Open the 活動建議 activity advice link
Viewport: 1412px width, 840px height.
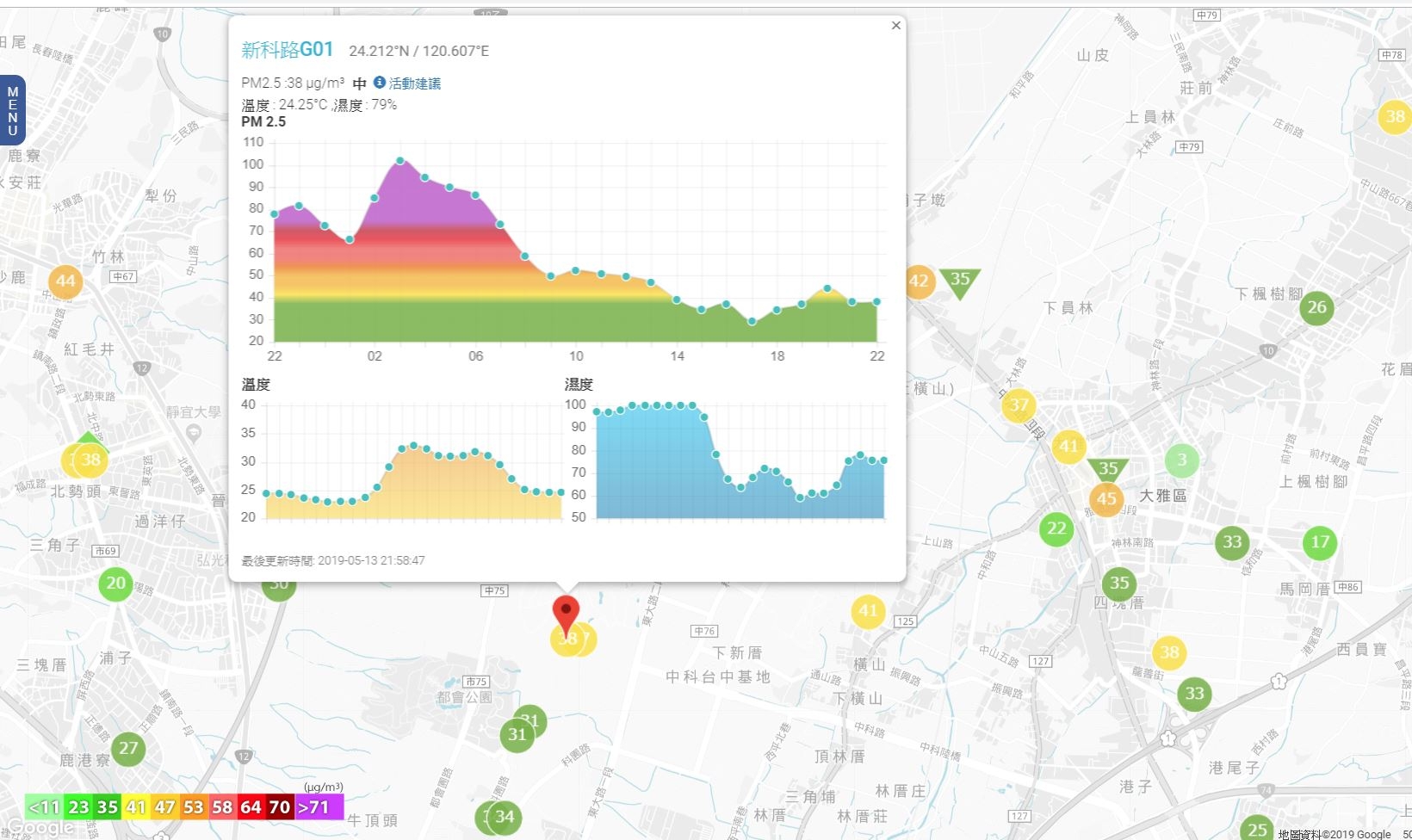click(414, 83)
